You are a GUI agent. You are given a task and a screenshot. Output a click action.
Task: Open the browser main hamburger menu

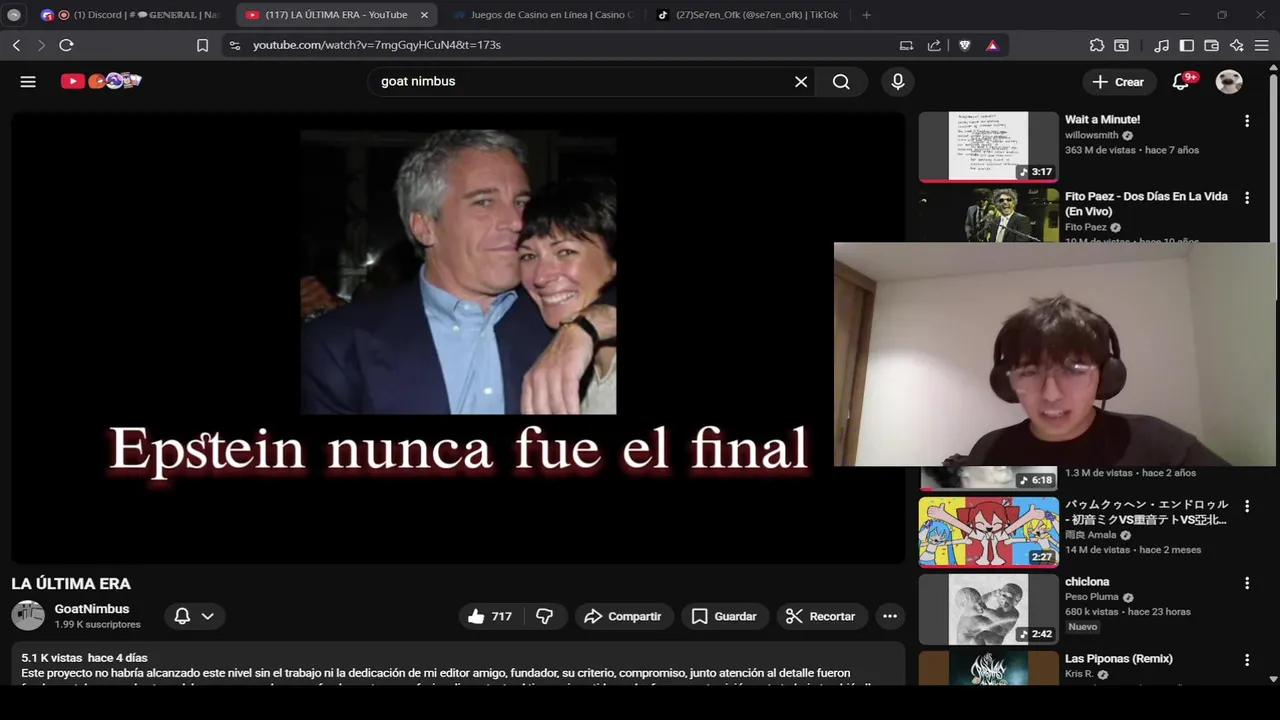[1262, 45]
